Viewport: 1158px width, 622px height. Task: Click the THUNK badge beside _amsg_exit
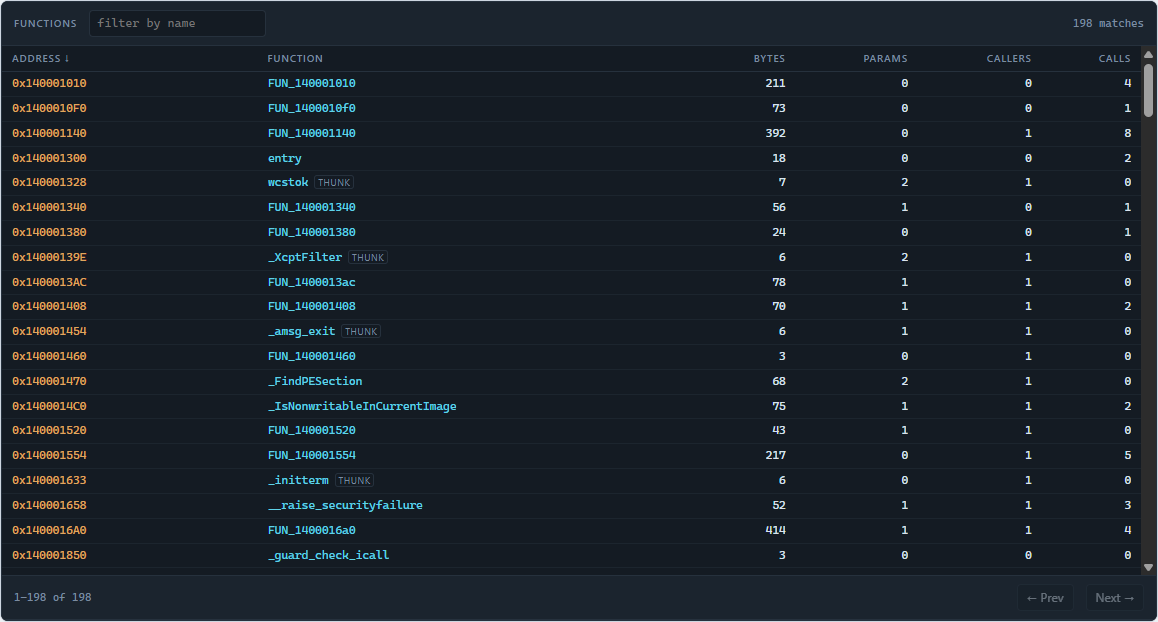[x=361, y=332]
